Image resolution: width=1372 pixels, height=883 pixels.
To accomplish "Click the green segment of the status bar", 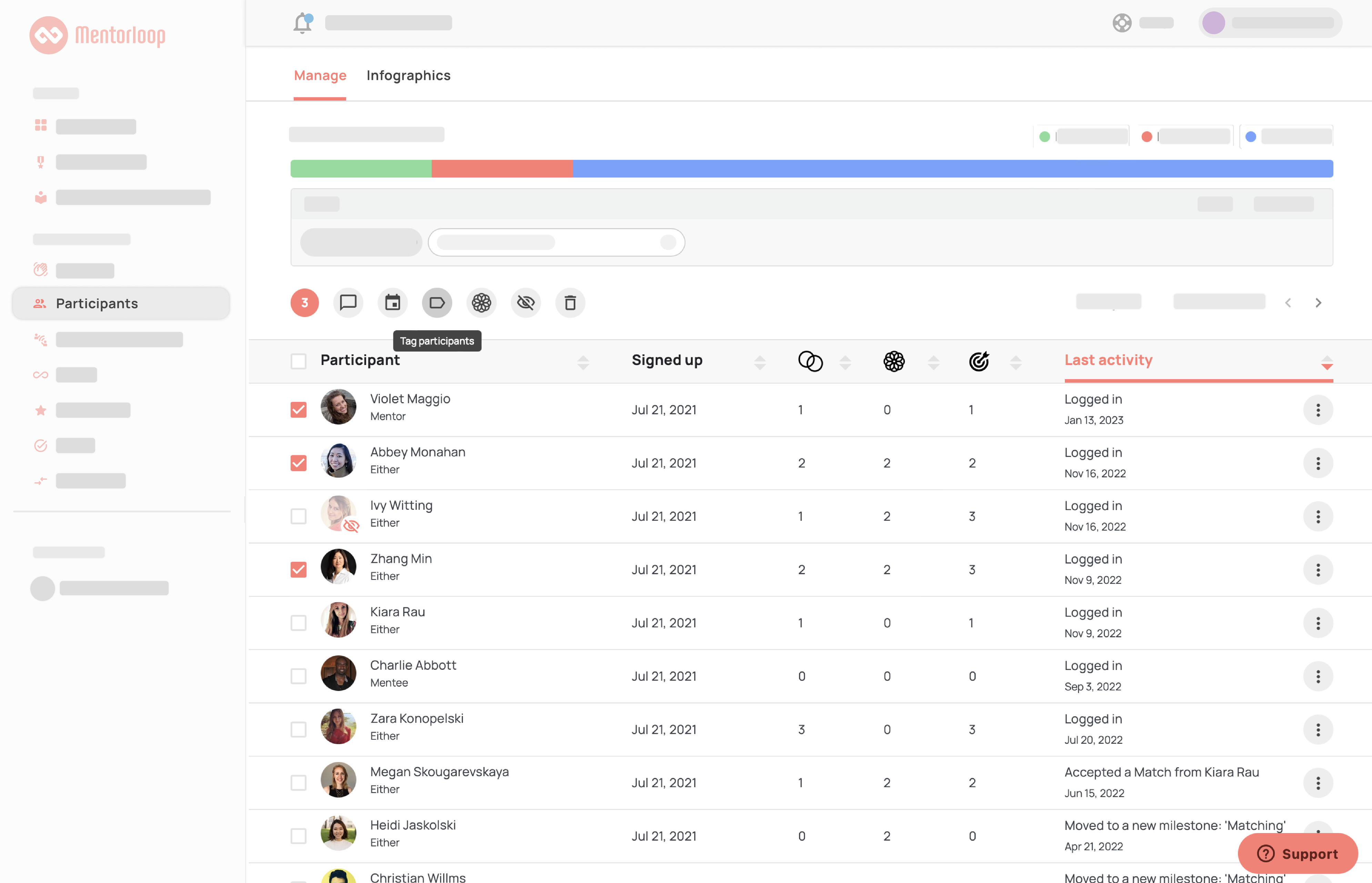I will click(x=361, y=169).
